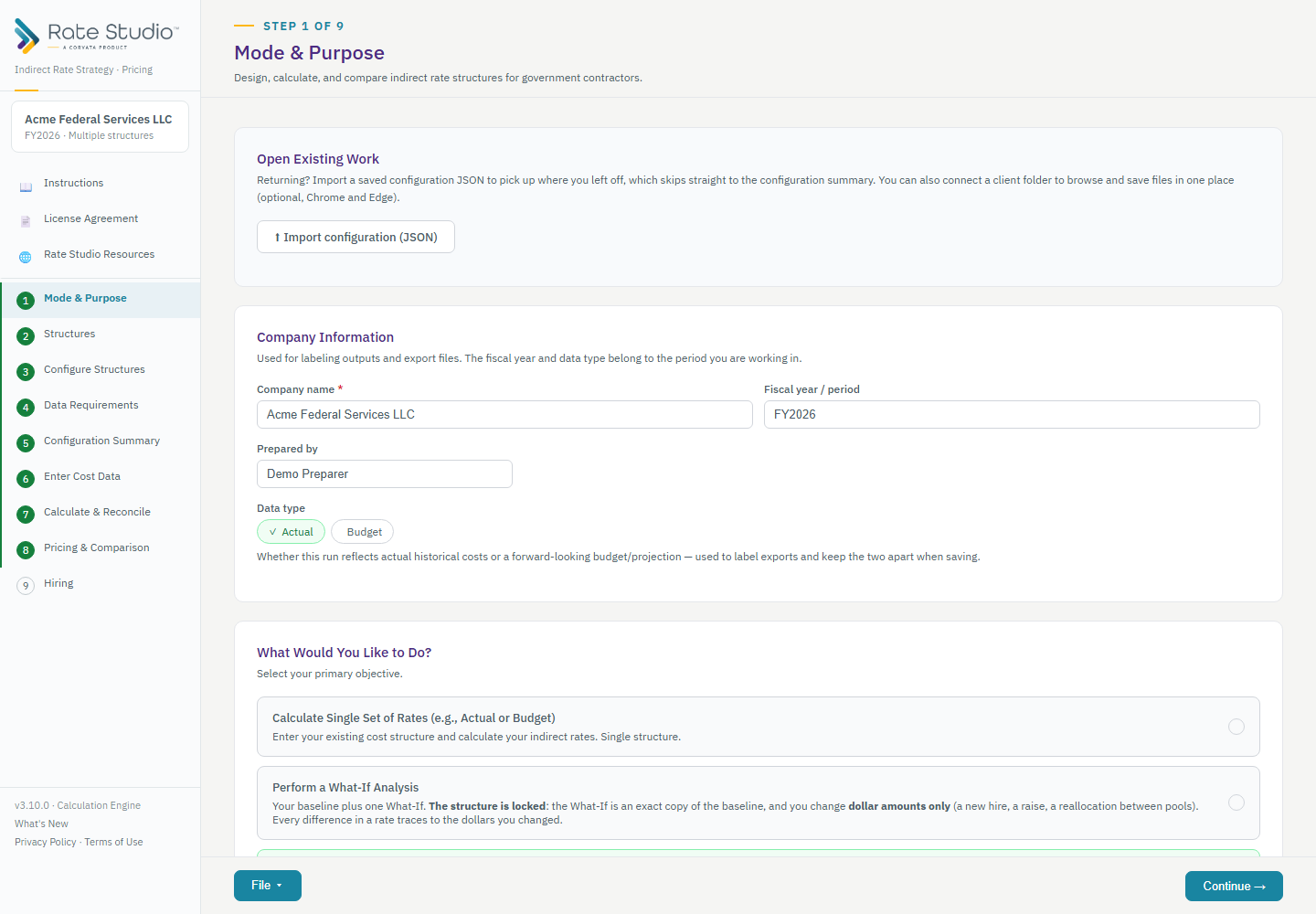The image size is (1316, 914).
Task: Open Configure Structures step
Action: pyautogui.click(x=101, y=370)
